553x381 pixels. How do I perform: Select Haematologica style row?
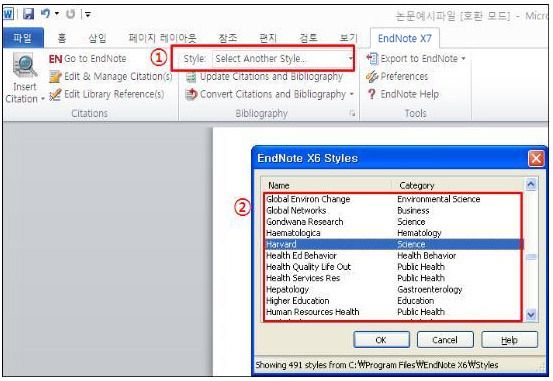[392, 233]
